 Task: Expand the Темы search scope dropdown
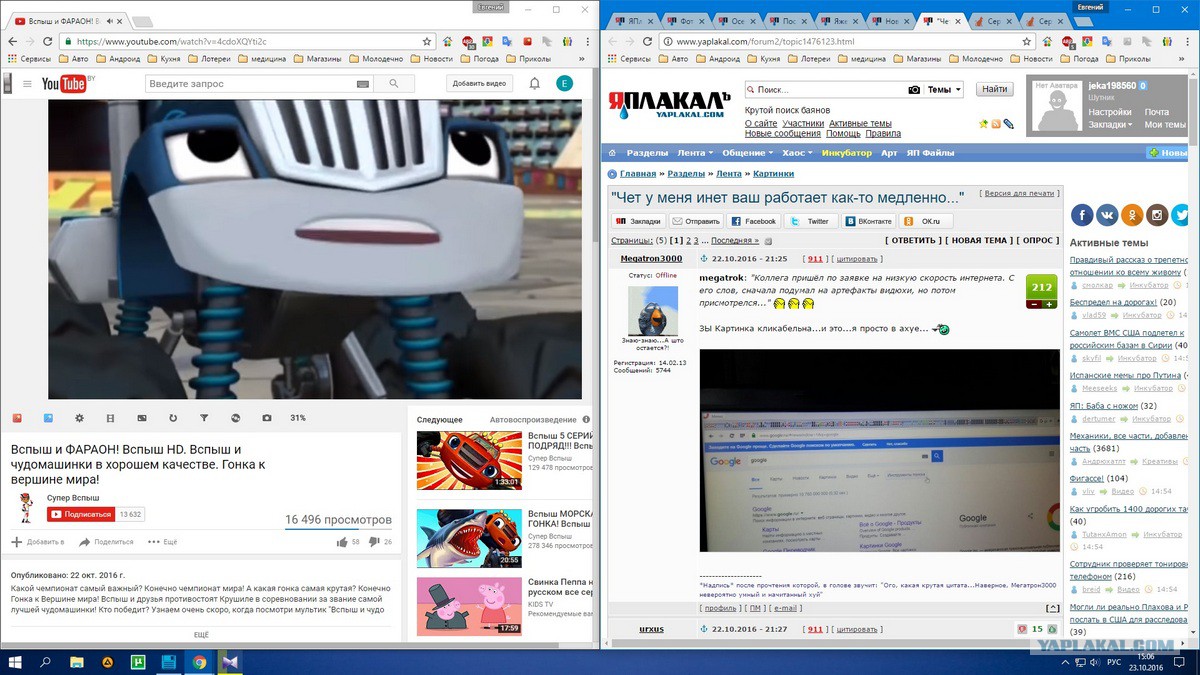[x=944, y=90]
